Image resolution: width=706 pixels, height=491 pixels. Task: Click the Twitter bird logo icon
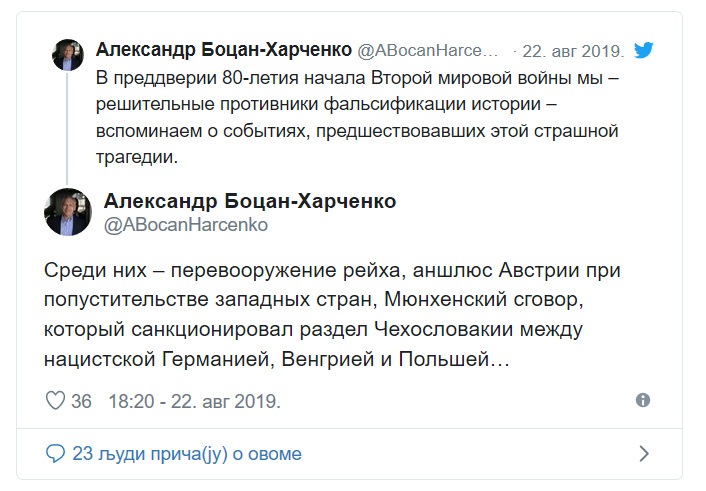click(643, 50)
